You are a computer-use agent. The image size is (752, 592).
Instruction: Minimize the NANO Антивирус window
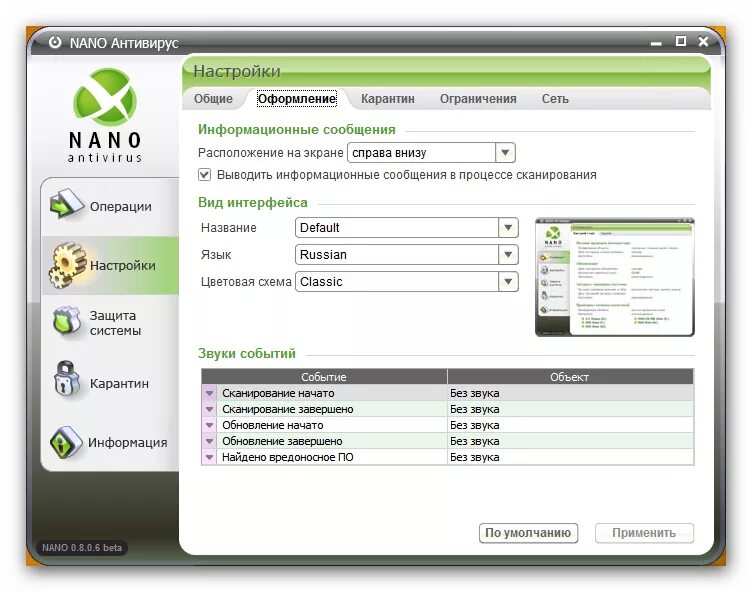[656, 43]
